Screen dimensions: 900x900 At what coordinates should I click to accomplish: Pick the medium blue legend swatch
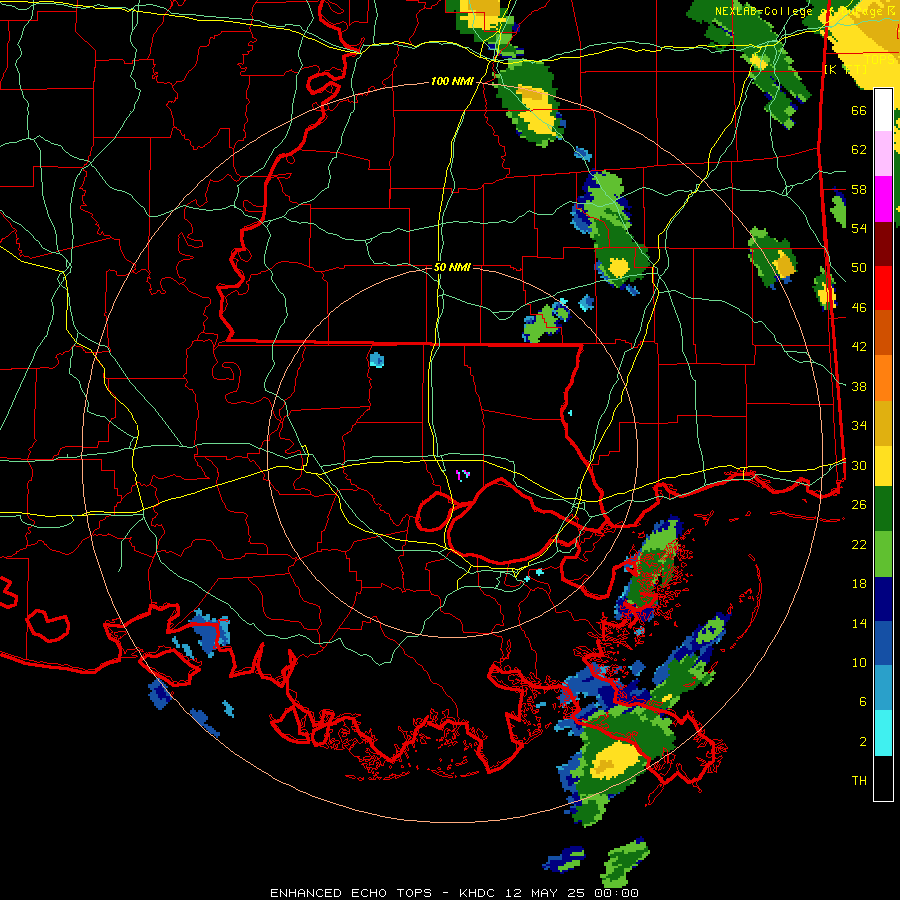[x=883, y=643]
